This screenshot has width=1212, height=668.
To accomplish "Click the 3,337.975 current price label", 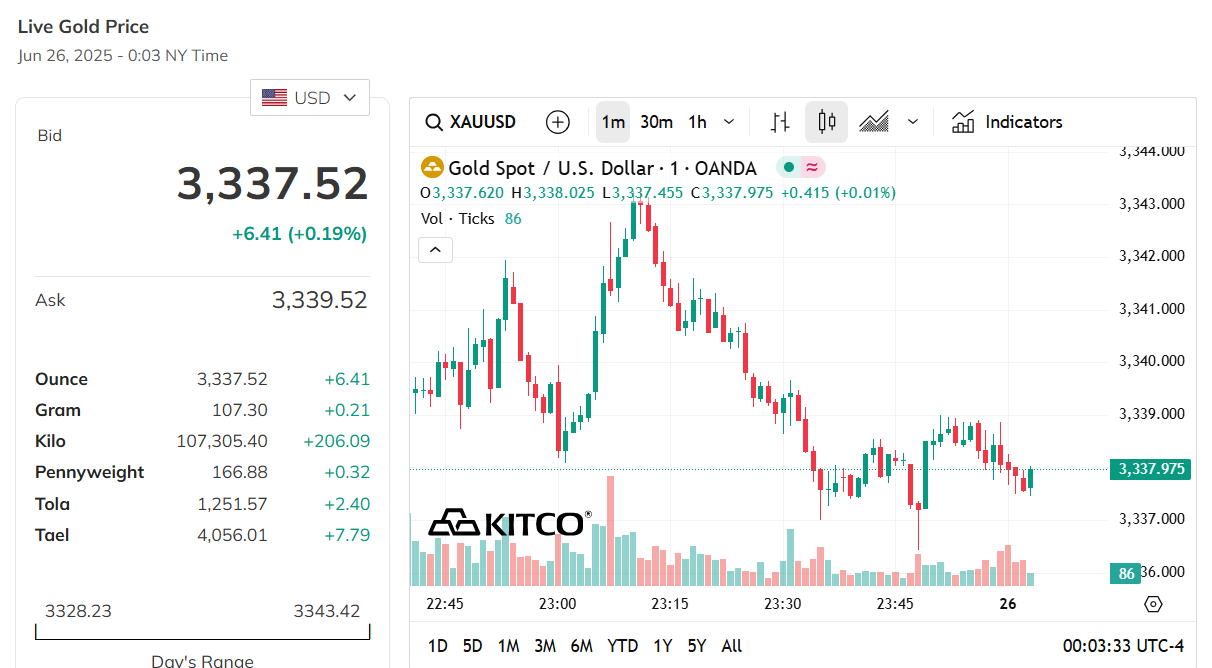I will pyautogui.click(x=1150, y=469).
